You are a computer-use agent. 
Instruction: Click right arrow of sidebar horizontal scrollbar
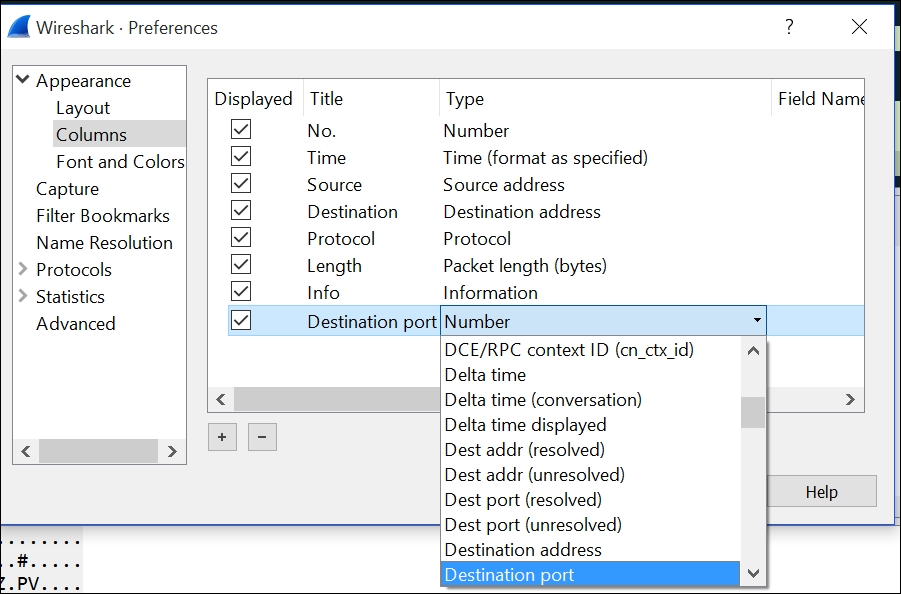(x=172, y=452)
